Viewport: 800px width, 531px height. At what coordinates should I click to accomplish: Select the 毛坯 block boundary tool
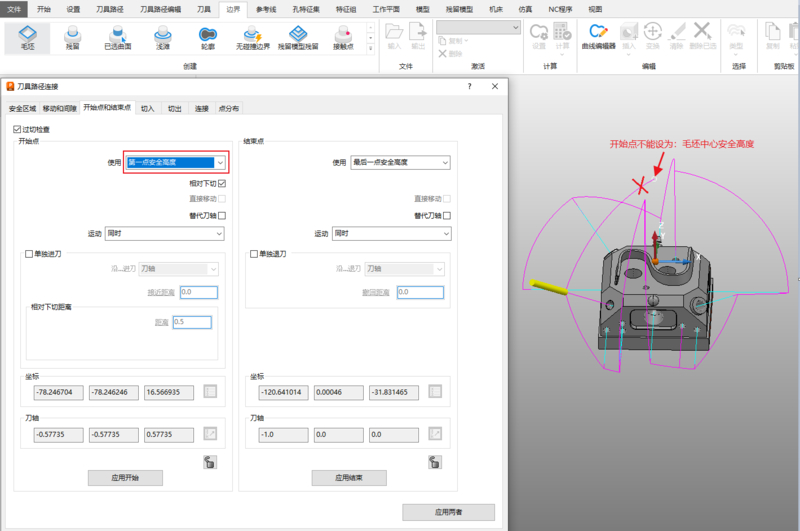point(28,38)
